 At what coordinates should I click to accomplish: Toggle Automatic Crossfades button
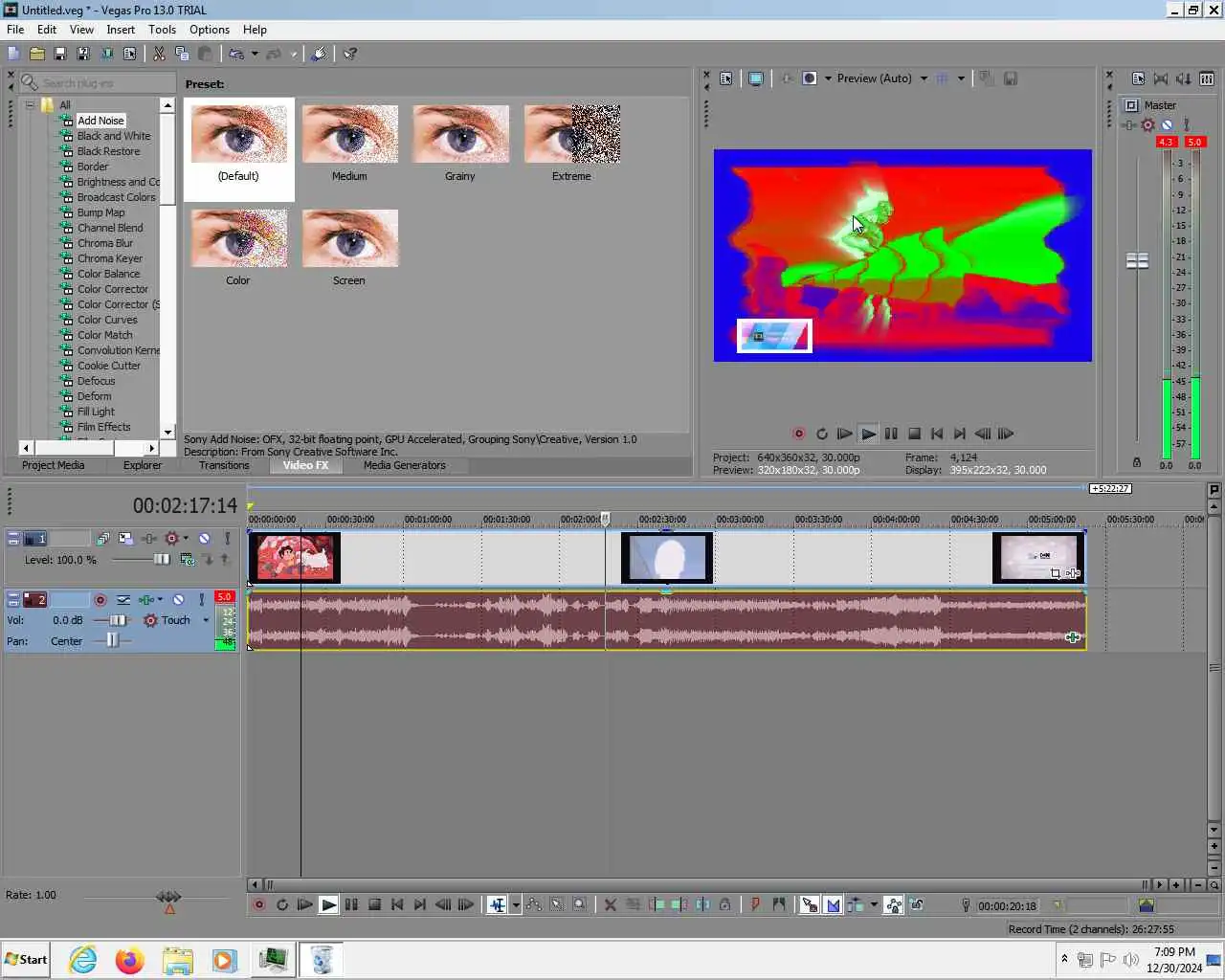[833, 904]
